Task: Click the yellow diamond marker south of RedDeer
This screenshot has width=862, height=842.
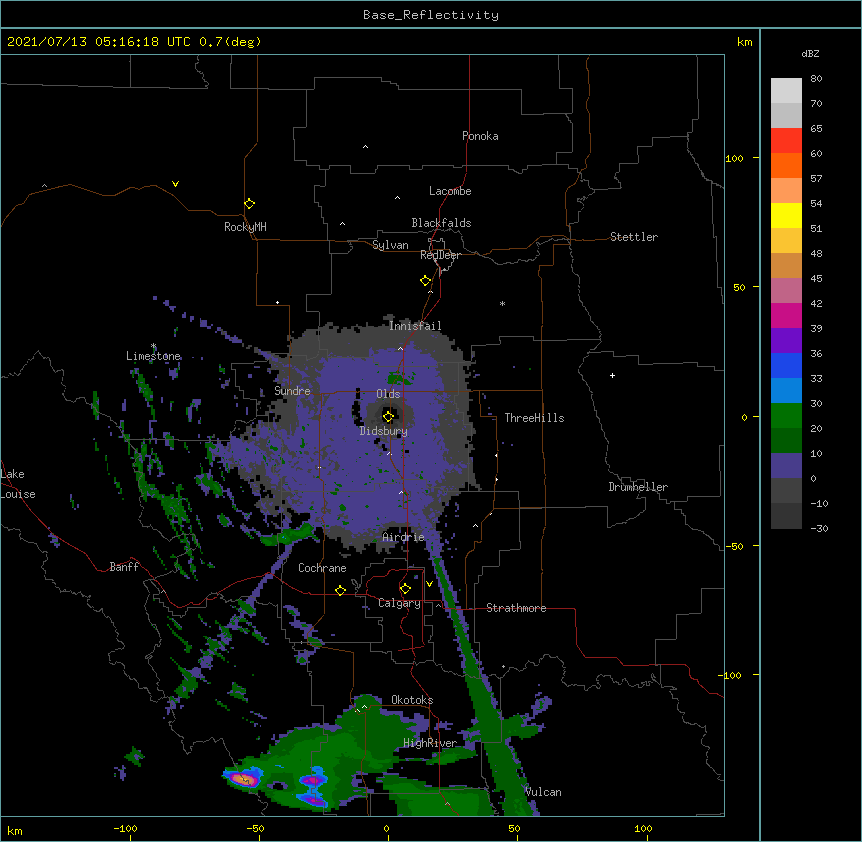Action: point(425,280)
